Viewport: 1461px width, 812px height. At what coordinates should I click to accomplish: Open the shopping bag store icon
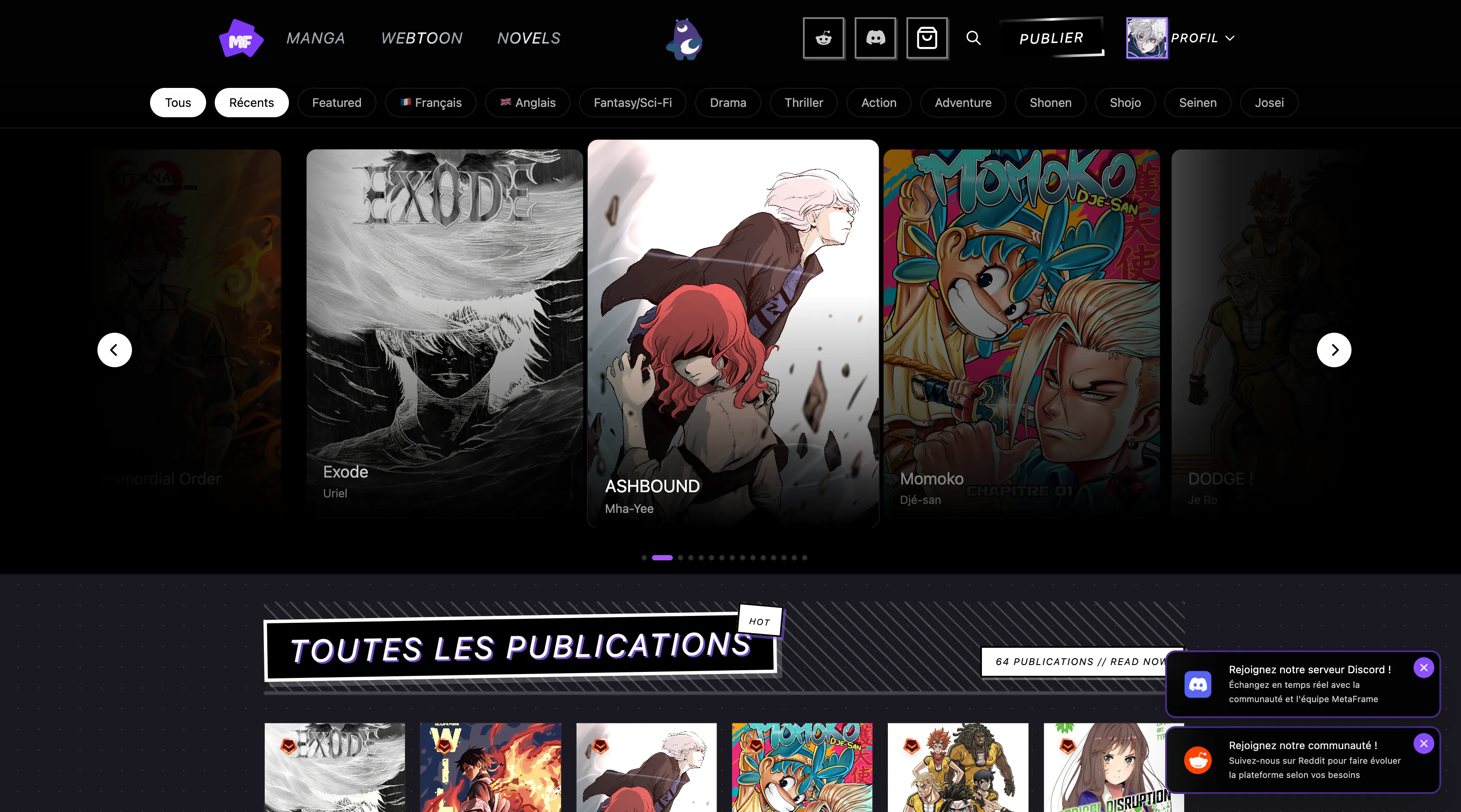pyautogui.click(x=927, y=38)
